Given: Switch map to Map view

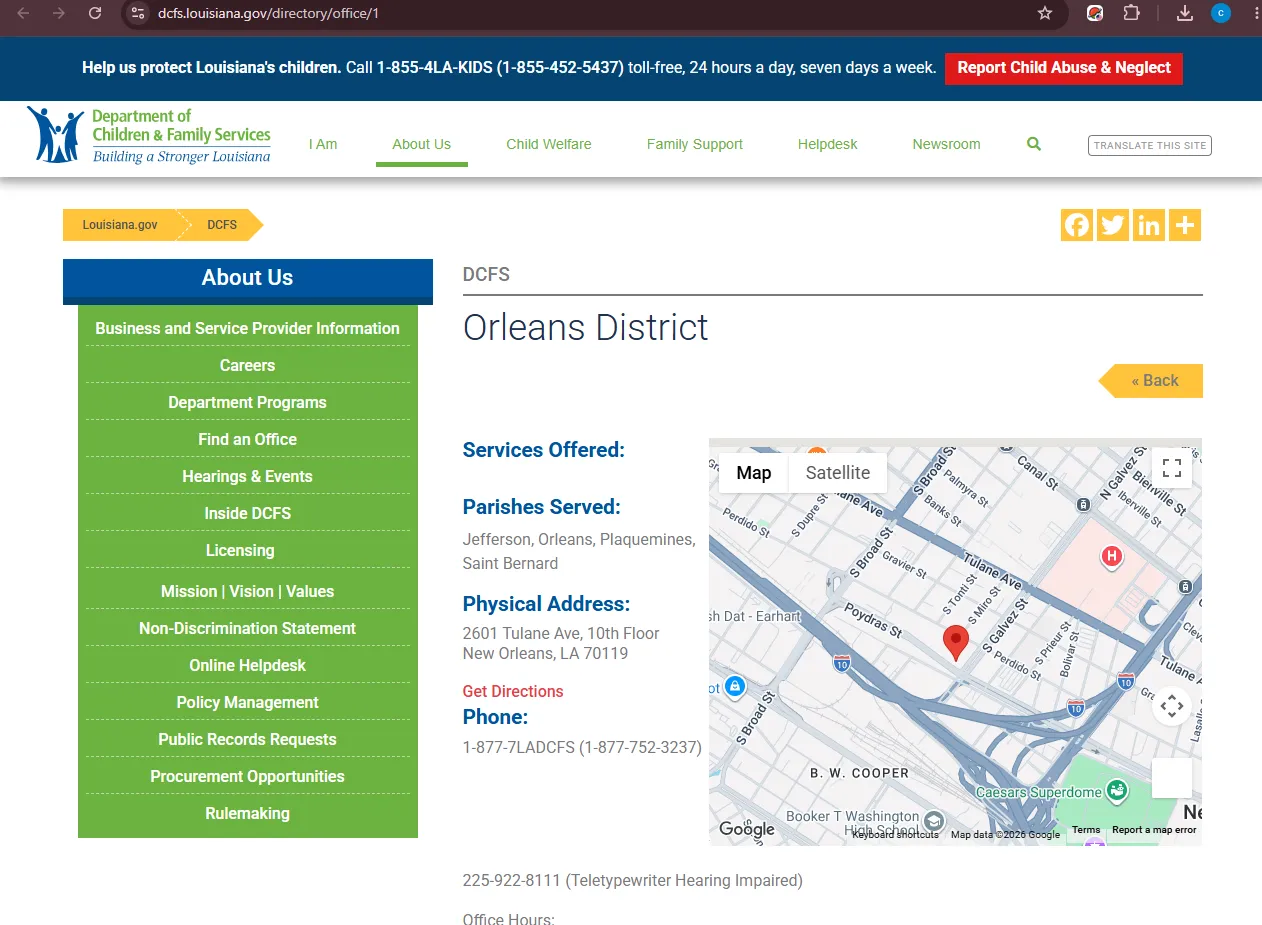Looking at the screenshot, I should tap(754, 473).
